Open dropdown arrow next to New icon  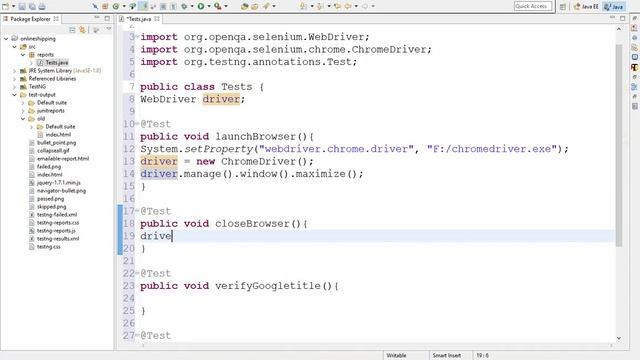[13, 6]
